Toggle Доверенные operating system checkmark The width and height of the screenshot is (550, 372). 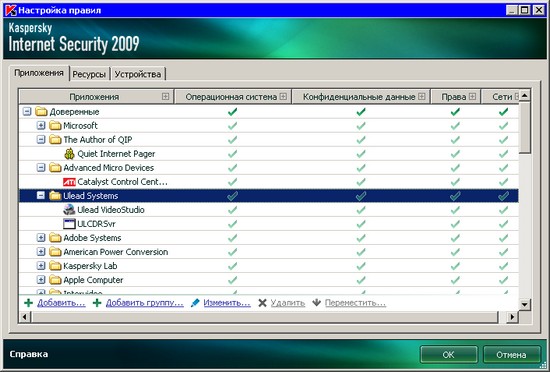[x=232, y=112]
